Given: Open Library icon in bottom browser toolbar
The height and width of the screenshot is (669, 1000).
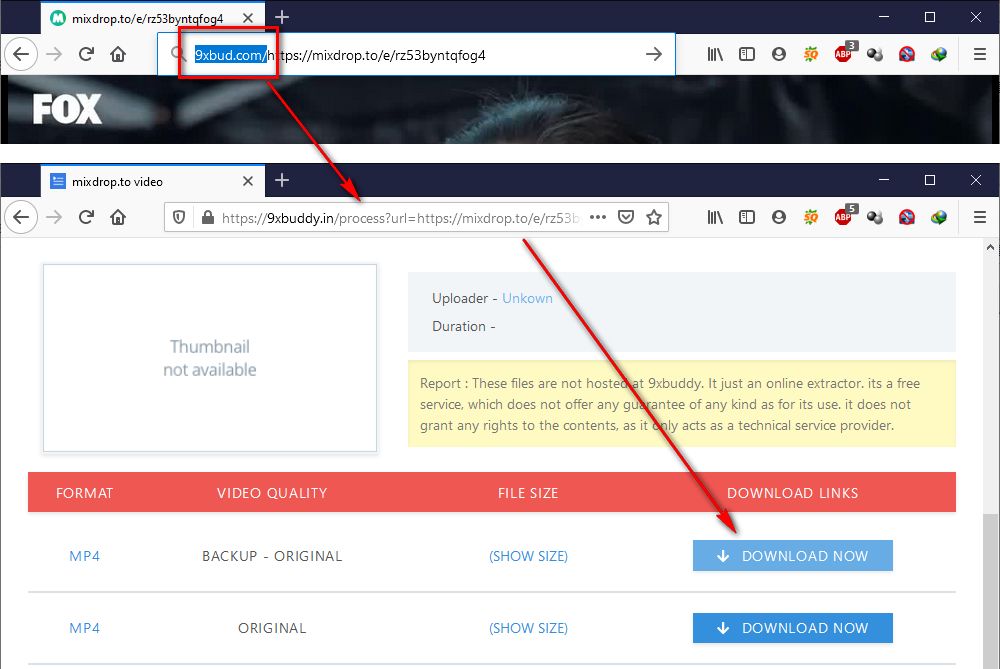Looking at the screenshot, I should [715, 217].
